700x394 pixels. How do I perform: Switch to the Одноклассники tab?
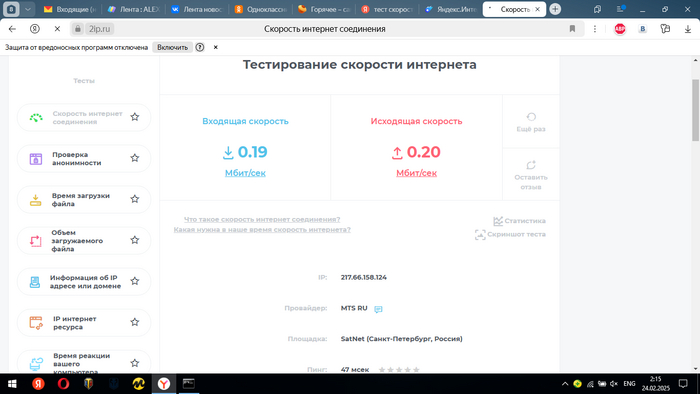tap(261, 9)
